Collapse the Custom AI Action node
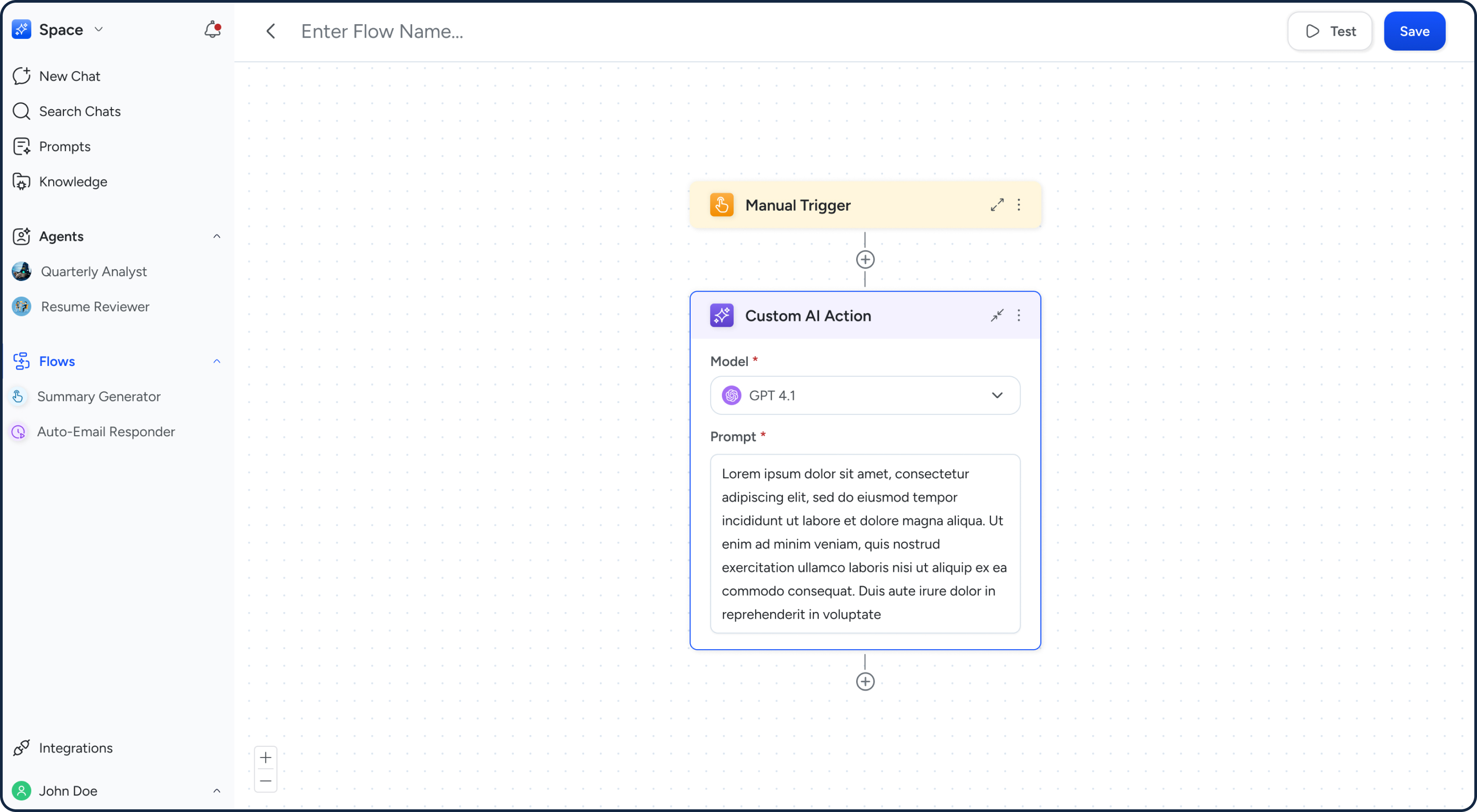The image size is (1477, 812). (997, 315)
